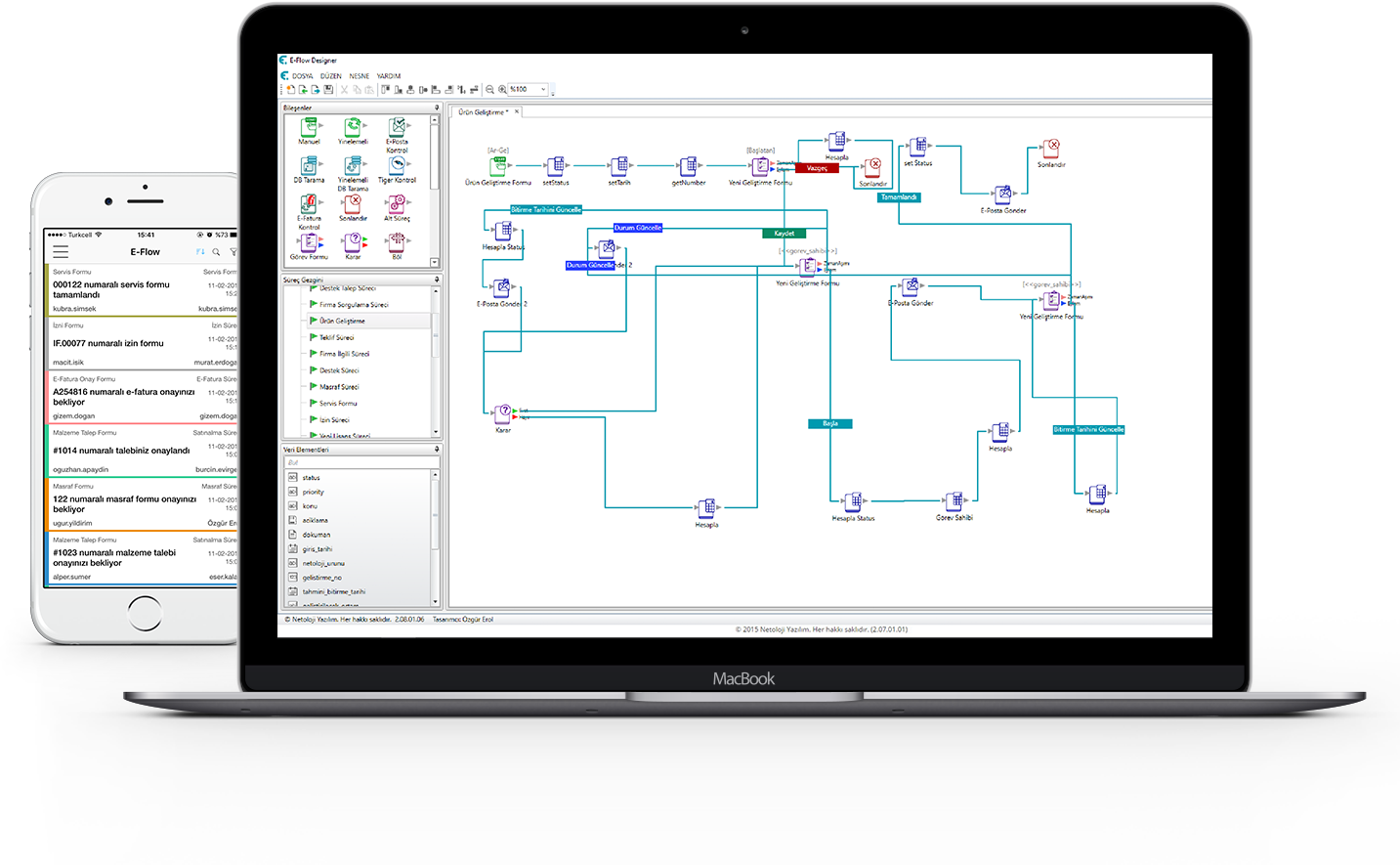Image resolution: width=1400 pixels, height=865 pixels.
Task: Choose the DB Tarama component in palette
Action: 309,169
